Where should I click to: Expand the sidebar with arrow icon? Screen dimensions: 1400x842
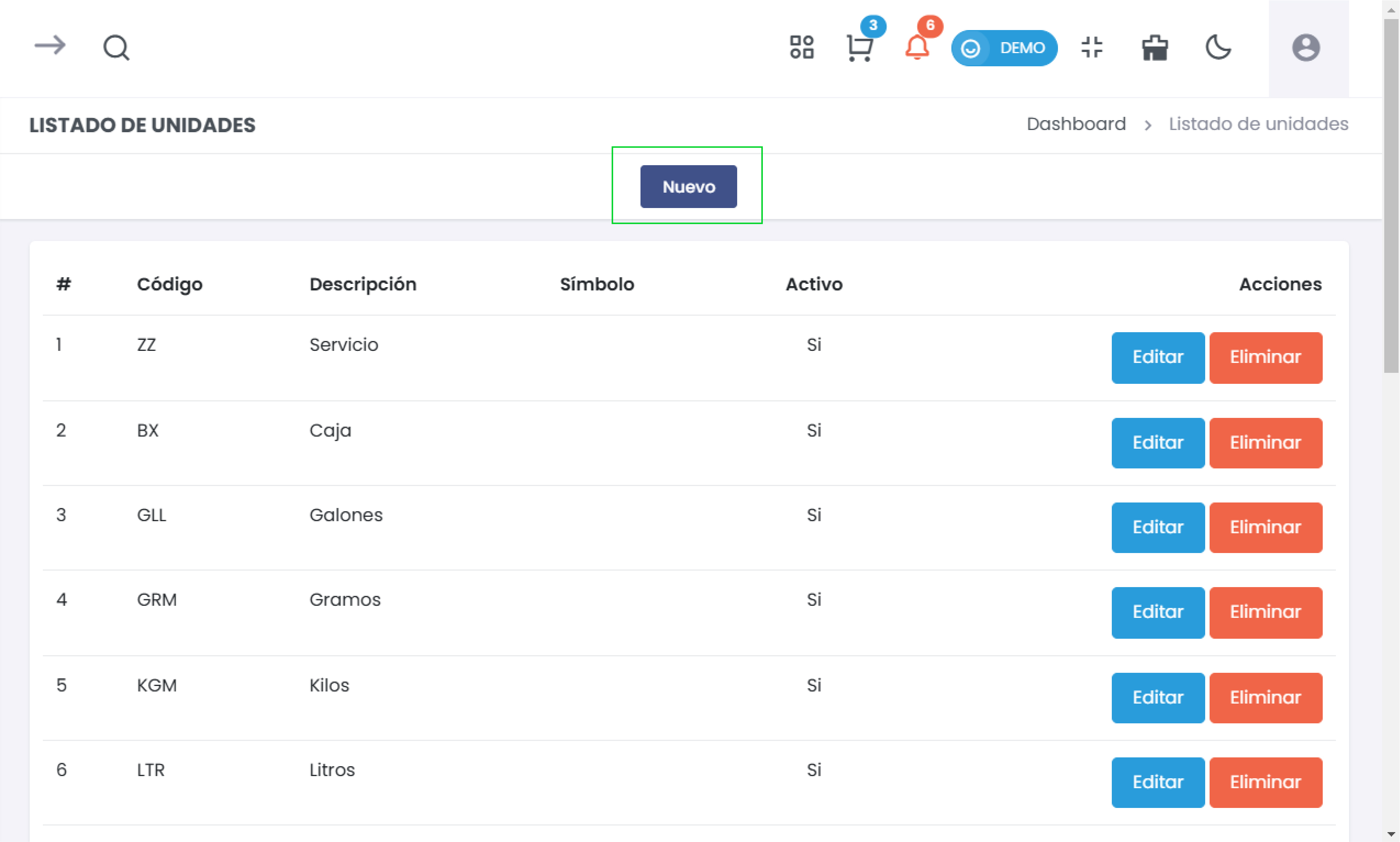click(50, 45)
